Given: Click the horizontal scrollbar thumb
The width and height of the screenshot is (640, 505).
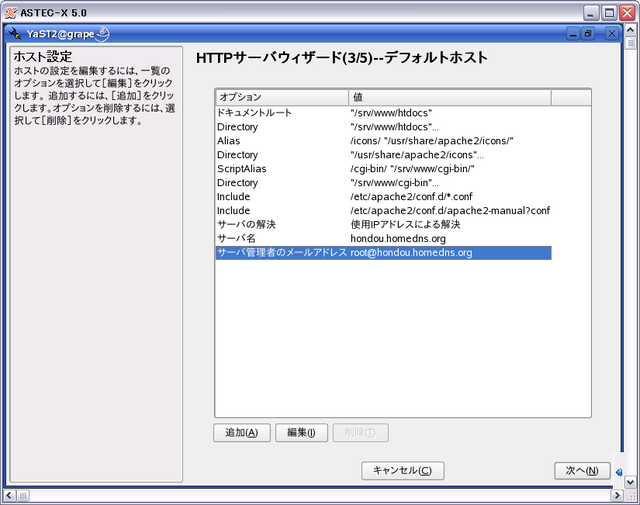Looking at the screenshot, I should click(23, 496).
